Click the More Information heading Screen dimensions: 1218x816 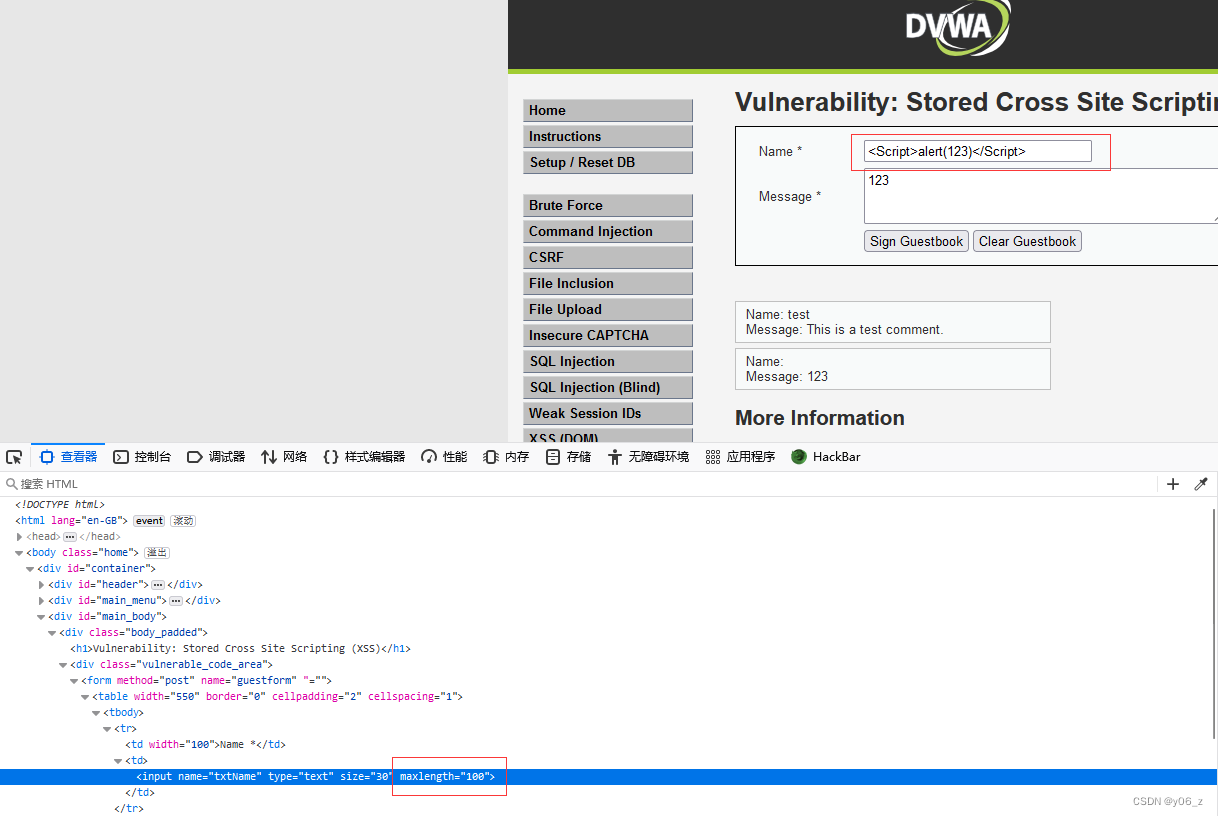tap(820, 418)
